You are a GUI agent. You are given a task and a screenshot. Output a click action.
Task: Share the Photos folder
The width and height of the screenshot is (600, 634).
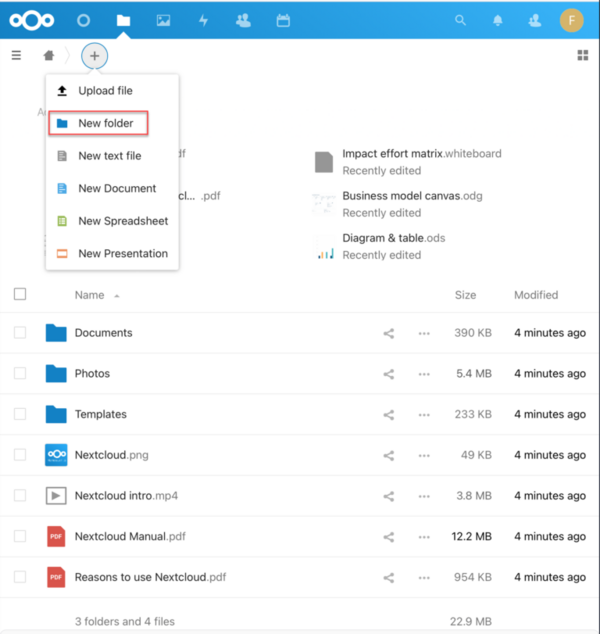[389, 374]
